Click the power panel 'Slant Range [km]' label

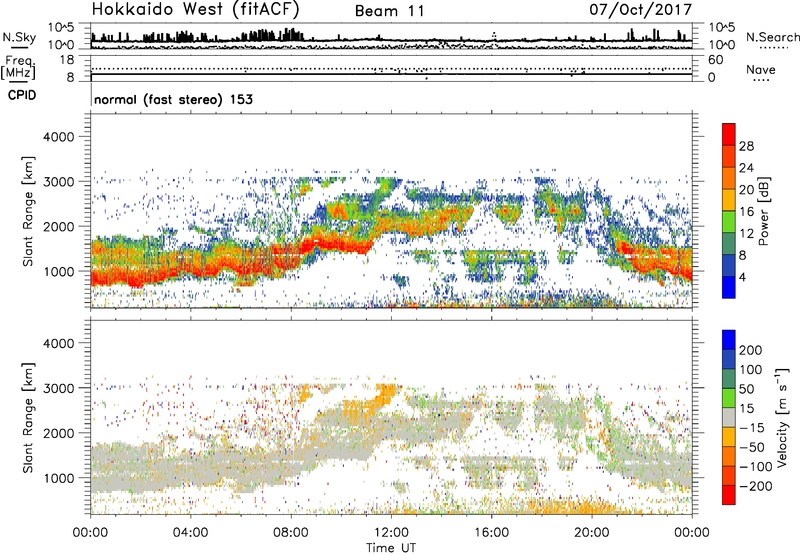coord(28,211)
